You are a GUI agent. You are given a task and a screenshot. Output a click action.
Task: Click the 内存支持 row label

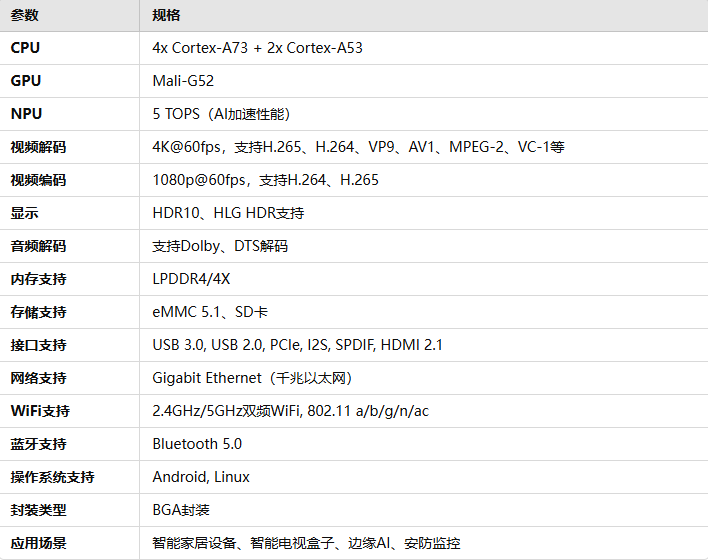coord(38,279)
